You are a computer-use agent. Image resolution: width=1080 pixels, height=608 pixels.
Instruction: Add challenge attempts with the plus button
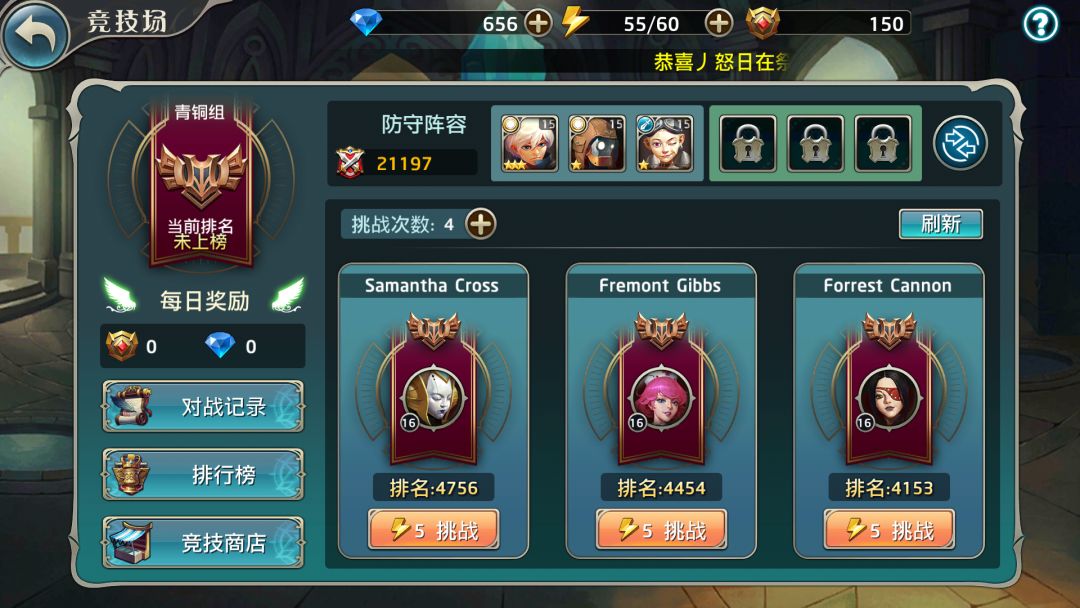pyautogui.click(x=481, y=224)
